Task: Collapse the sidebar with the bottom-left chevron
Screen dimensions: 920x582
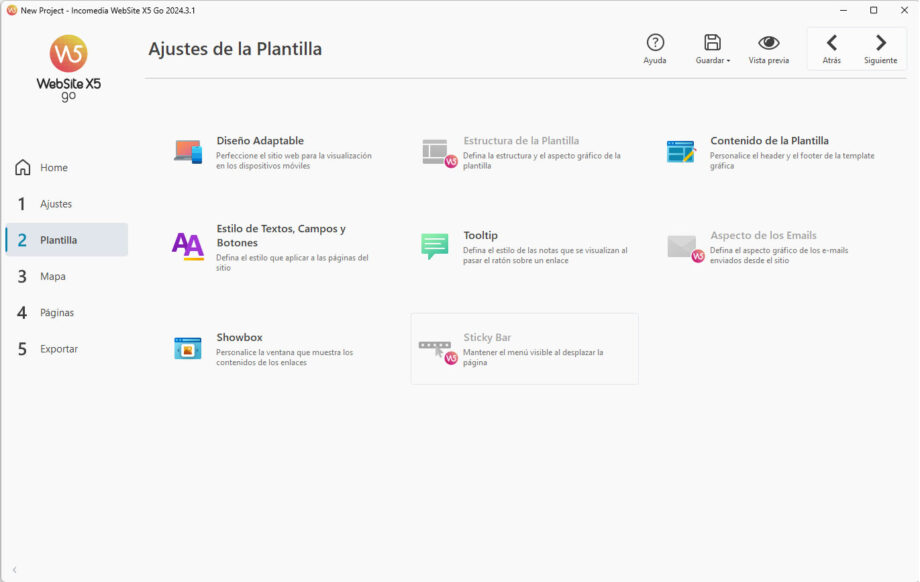Action: (x=14, y=569)
